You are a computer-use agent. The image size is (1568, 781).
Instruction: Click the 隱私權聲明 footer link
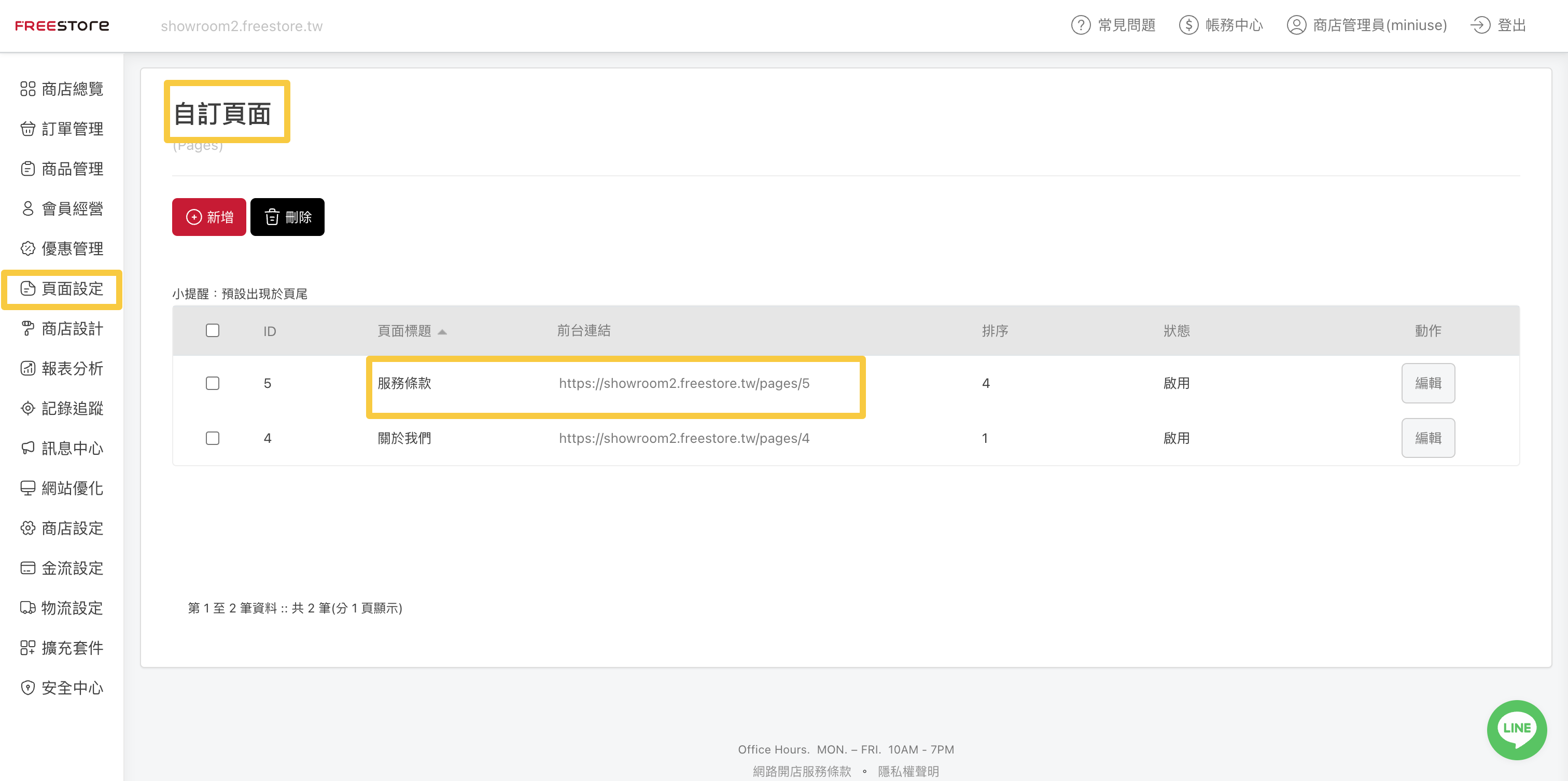(x=907, y=771)
